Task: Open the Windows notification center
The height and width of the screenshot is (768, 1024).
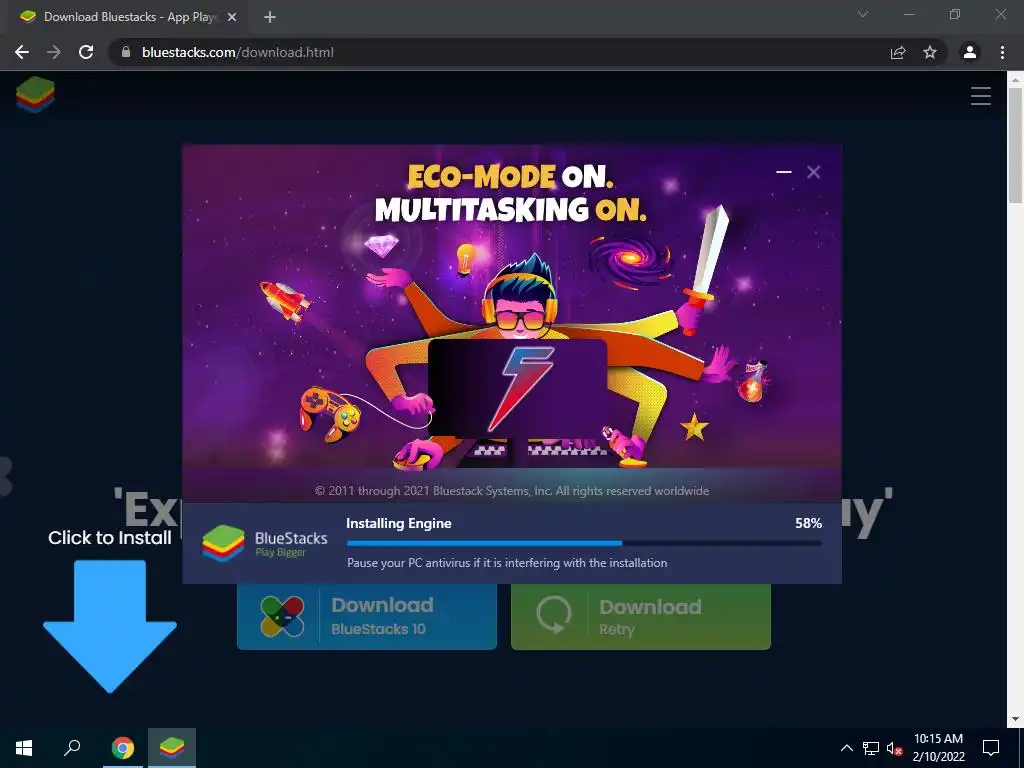Action: 991,748
